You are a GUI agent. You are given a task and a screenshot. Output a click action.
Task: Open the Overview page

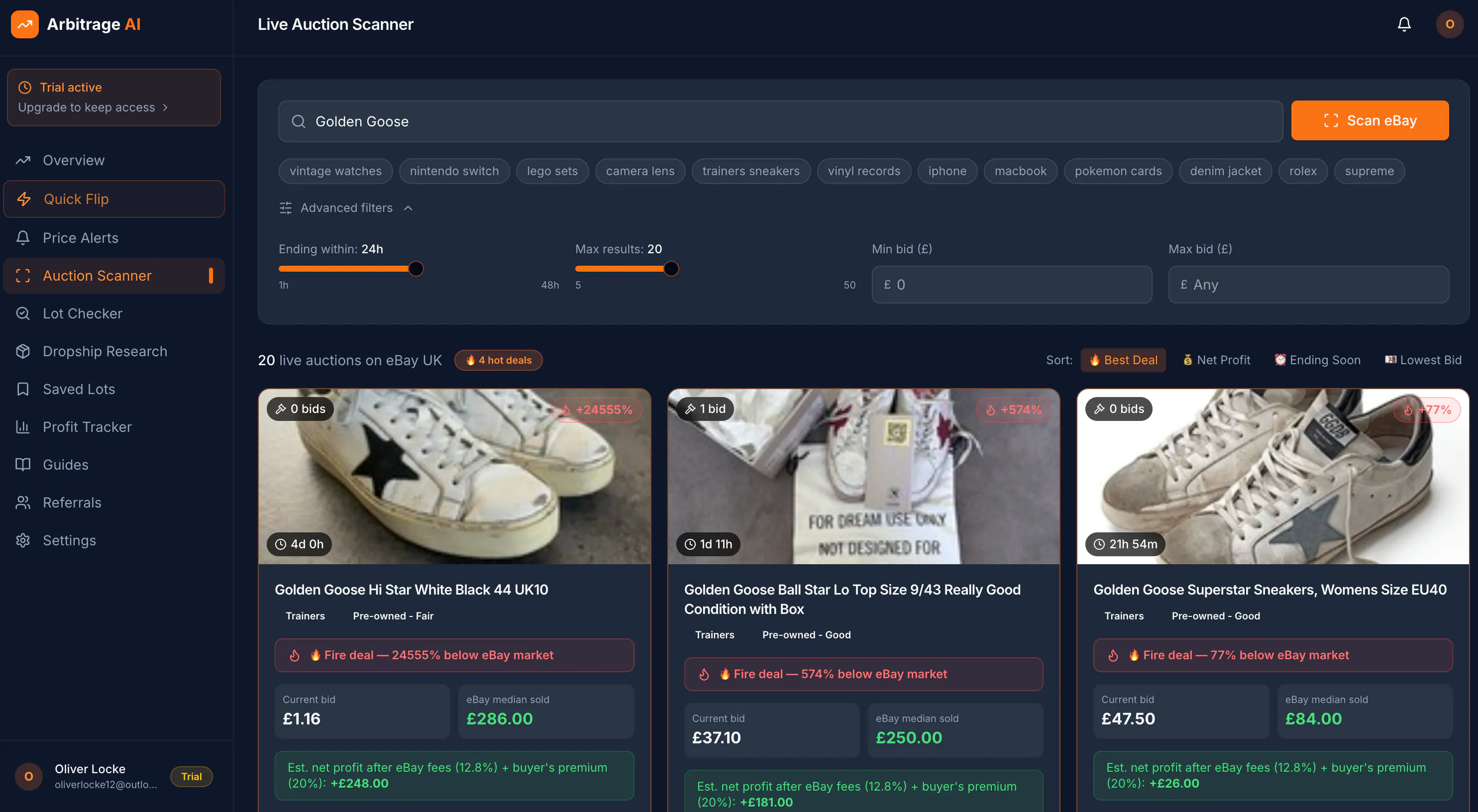[x=113, y=160]
